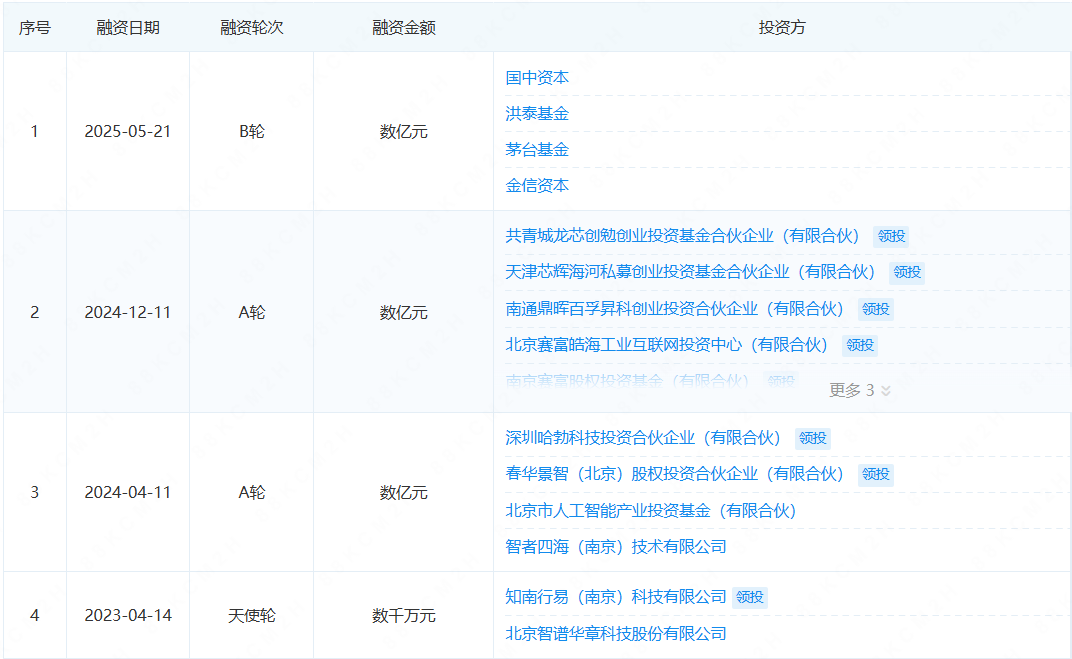Click 领投 tag next to 知南行易
The image size is (1072, 659).
click(x=750, y=598)
